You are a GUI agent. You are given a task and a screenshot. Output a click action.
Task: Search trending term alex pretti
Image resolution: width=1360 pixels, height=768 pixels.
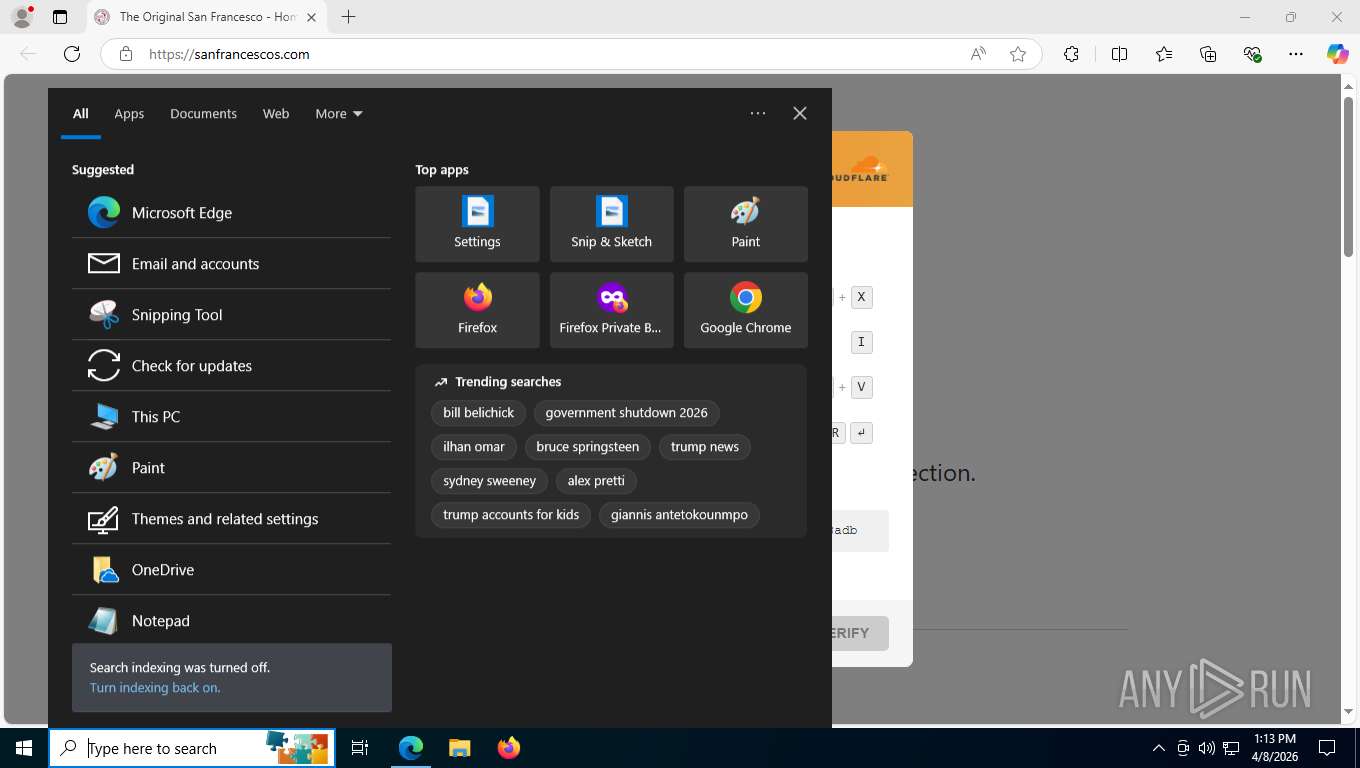pyautogui.click(x=596, y=481)
